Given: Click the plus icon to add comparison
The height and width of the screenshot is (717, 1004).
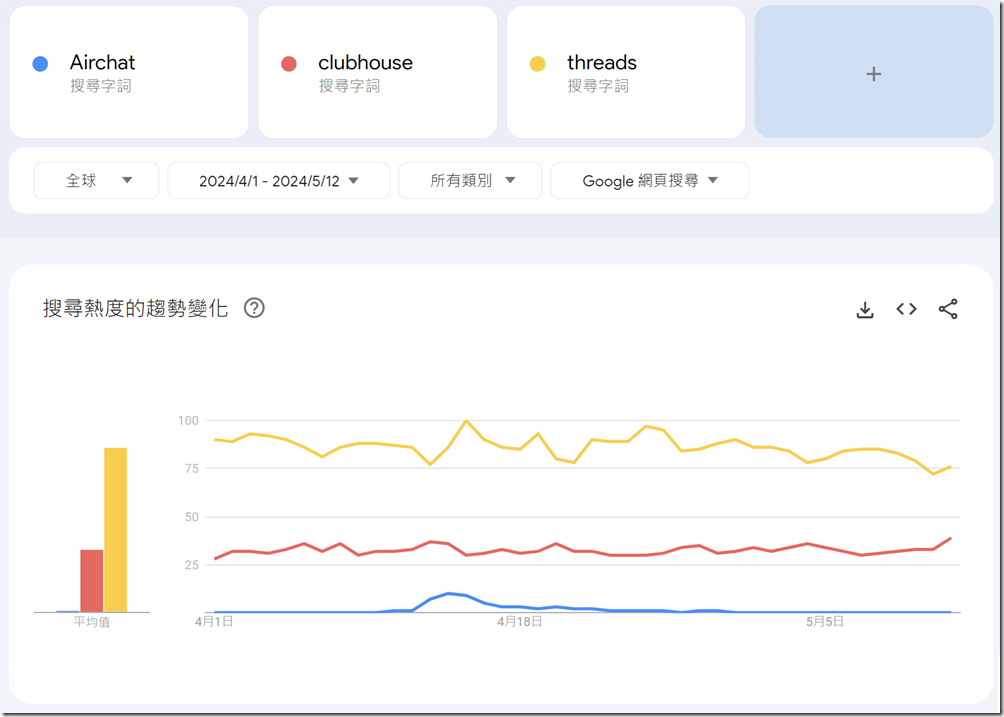Looking at the screenshot, I should [x=873, y=73].
